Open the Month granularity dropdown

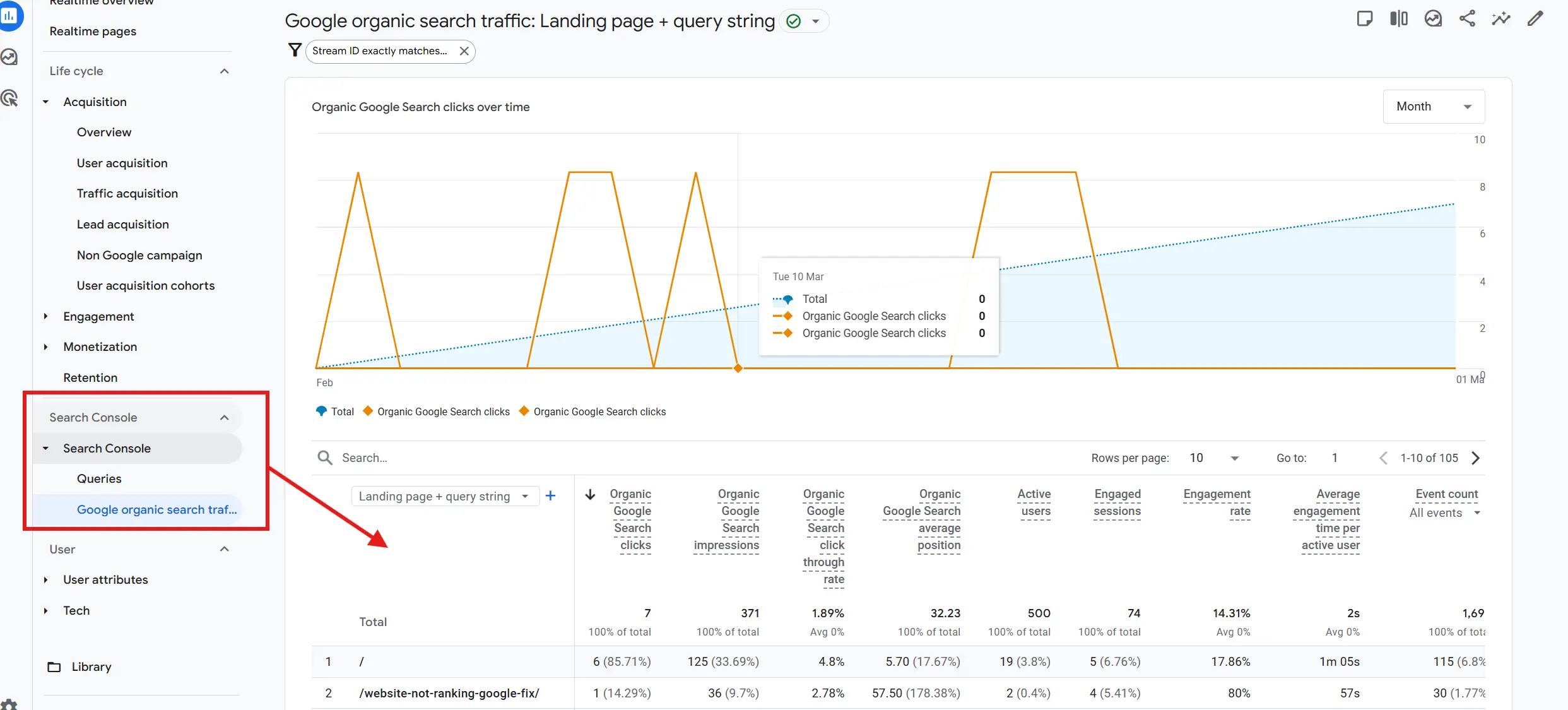point(1433,107)
